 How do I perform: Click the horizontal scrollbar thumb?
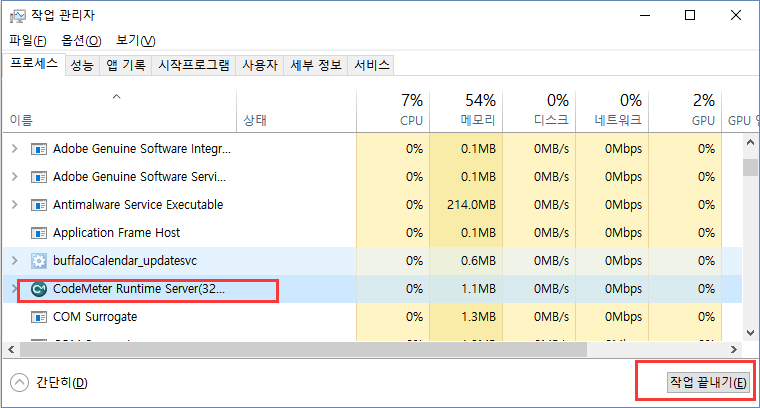pyautogui.click(x=303, y=349)
